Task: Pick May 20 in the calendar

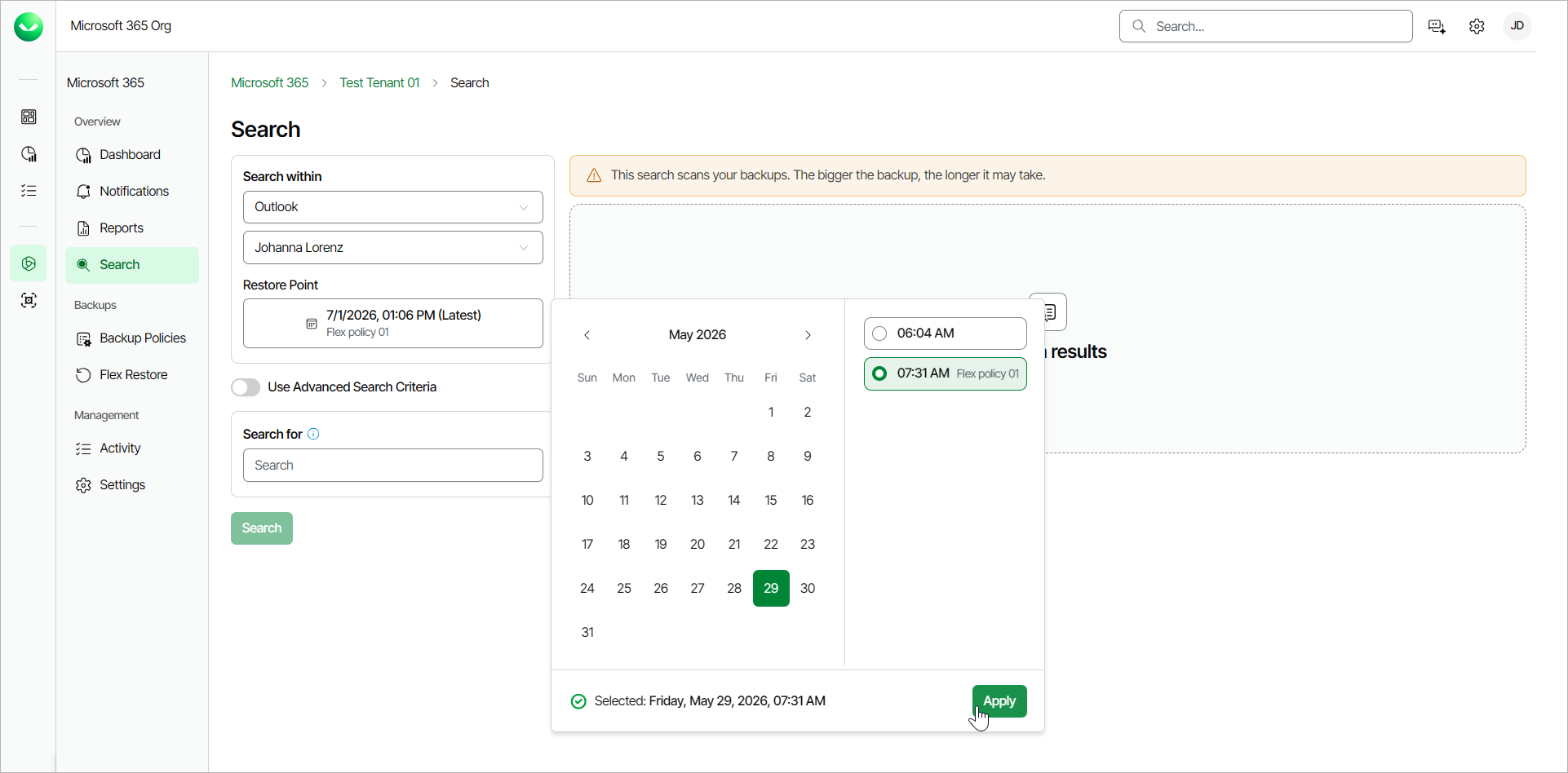Action: coord(698,544)
